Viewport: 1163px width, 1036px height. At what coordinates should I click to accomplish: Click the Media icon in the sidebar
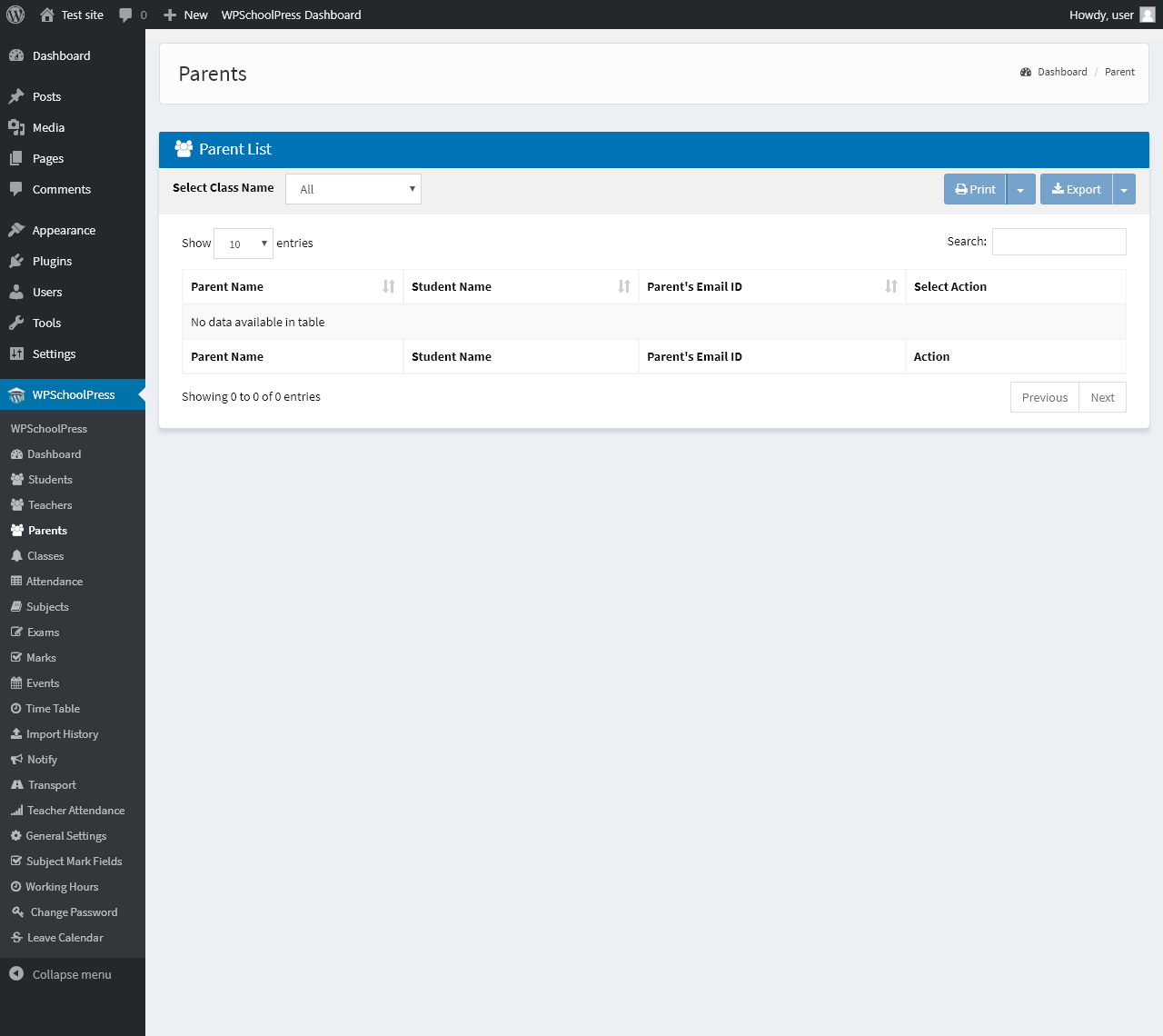point(16,127)
